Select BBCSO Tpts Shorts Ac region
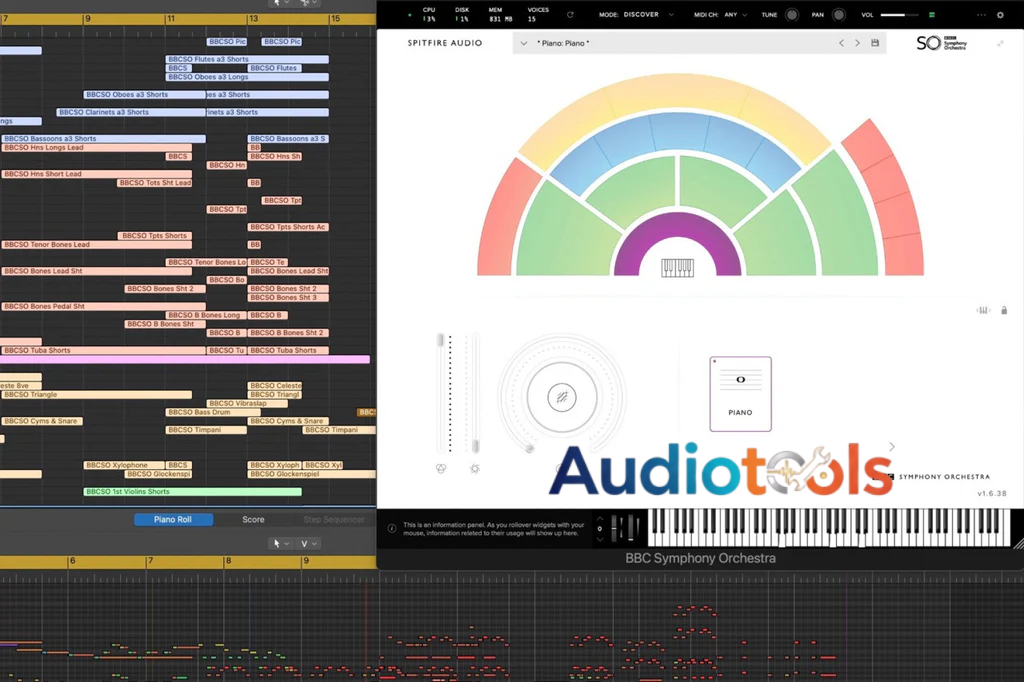This screenshot has width=1024, height=682. pos(288,227)
